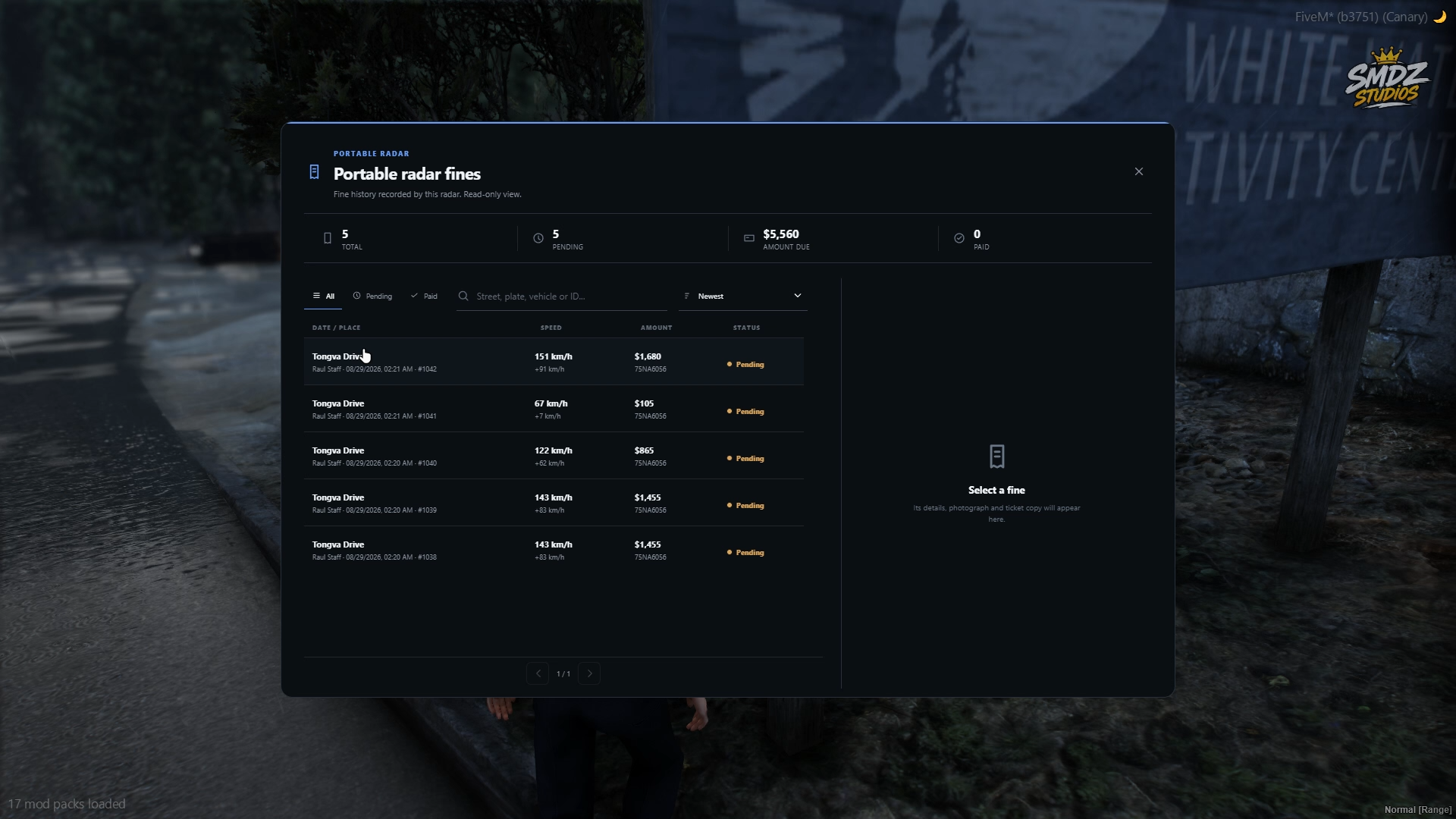
Task: Click the $865 fine amount
Action: pos(644,450)
